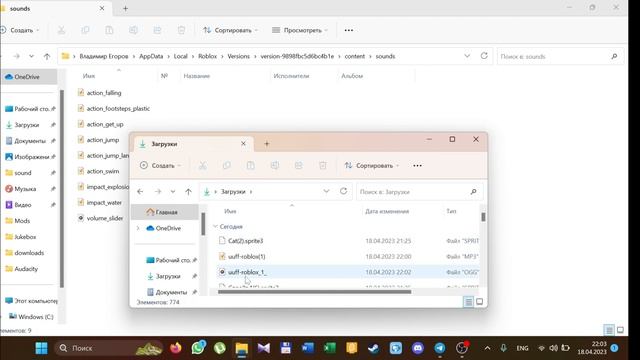Select file uuff-roblox_1_ in Загрузки
The image size is (640, 360).
pos(247,272)
